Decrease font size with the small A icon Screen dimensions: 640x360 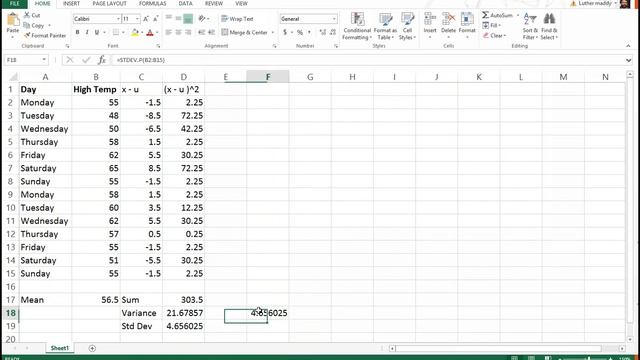click(x=156, y=19)
